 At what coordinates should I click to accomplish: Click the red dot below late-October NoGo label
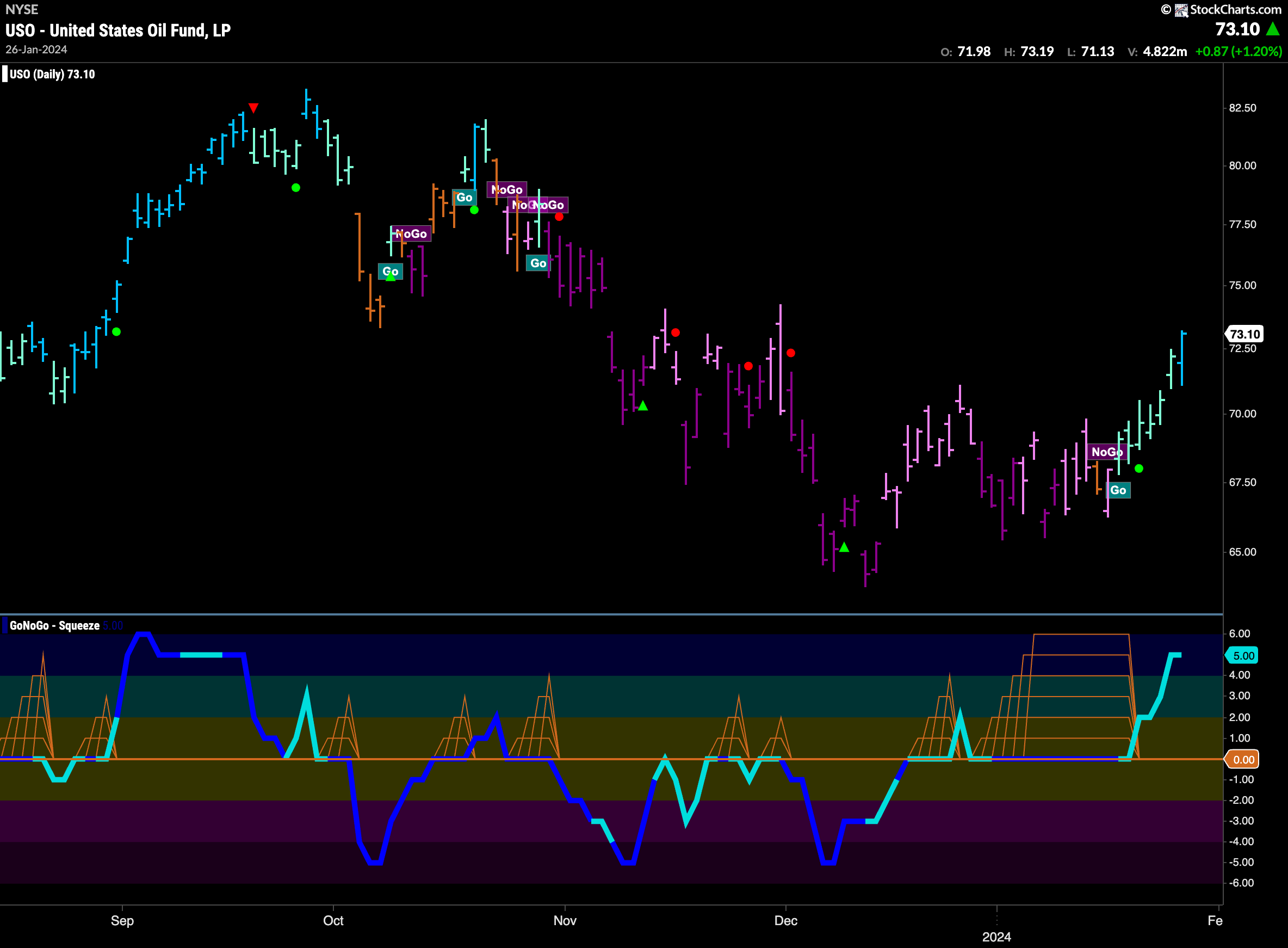tap(559, 217)
